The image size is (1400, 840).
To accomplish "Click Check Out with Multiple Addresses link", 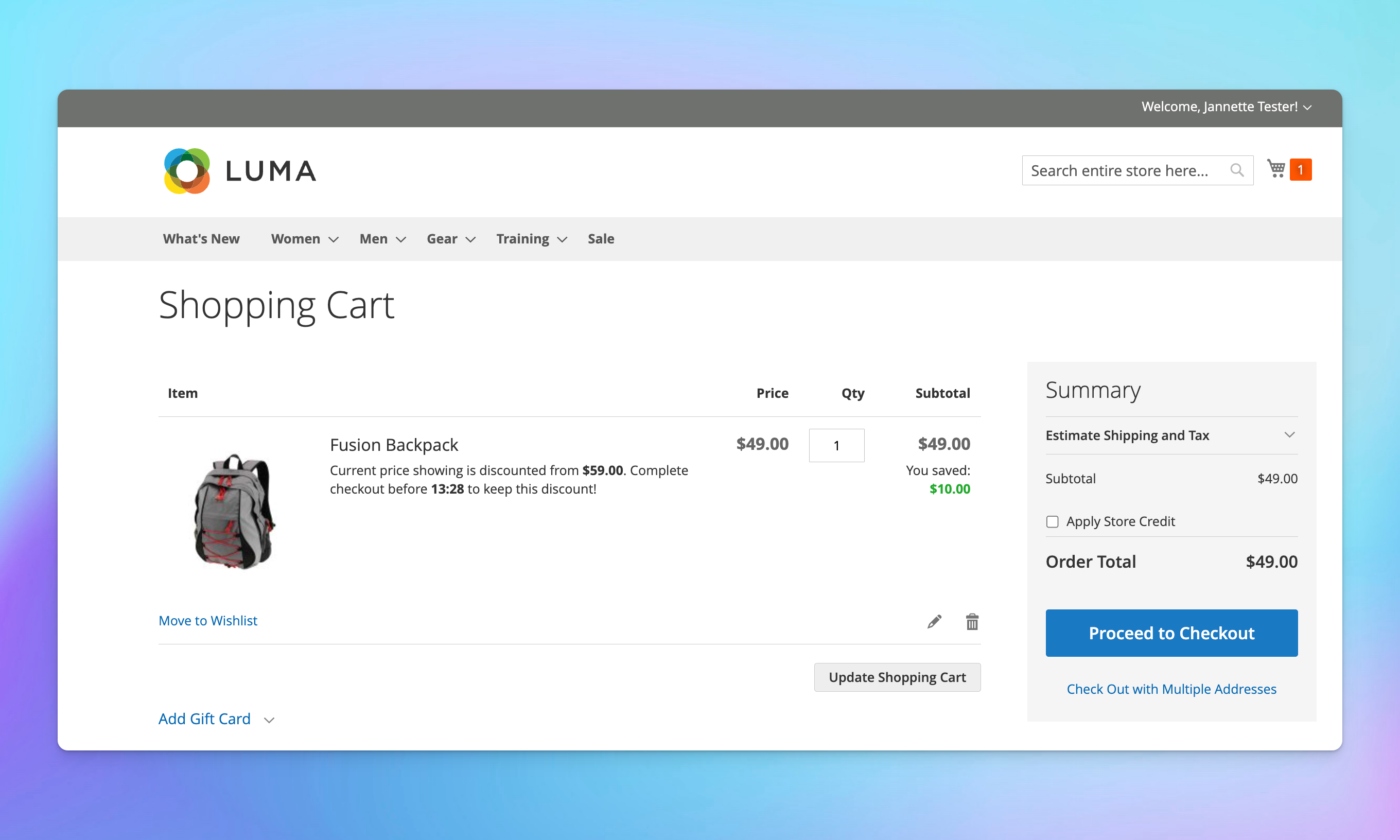I will tap(1171, 688).
